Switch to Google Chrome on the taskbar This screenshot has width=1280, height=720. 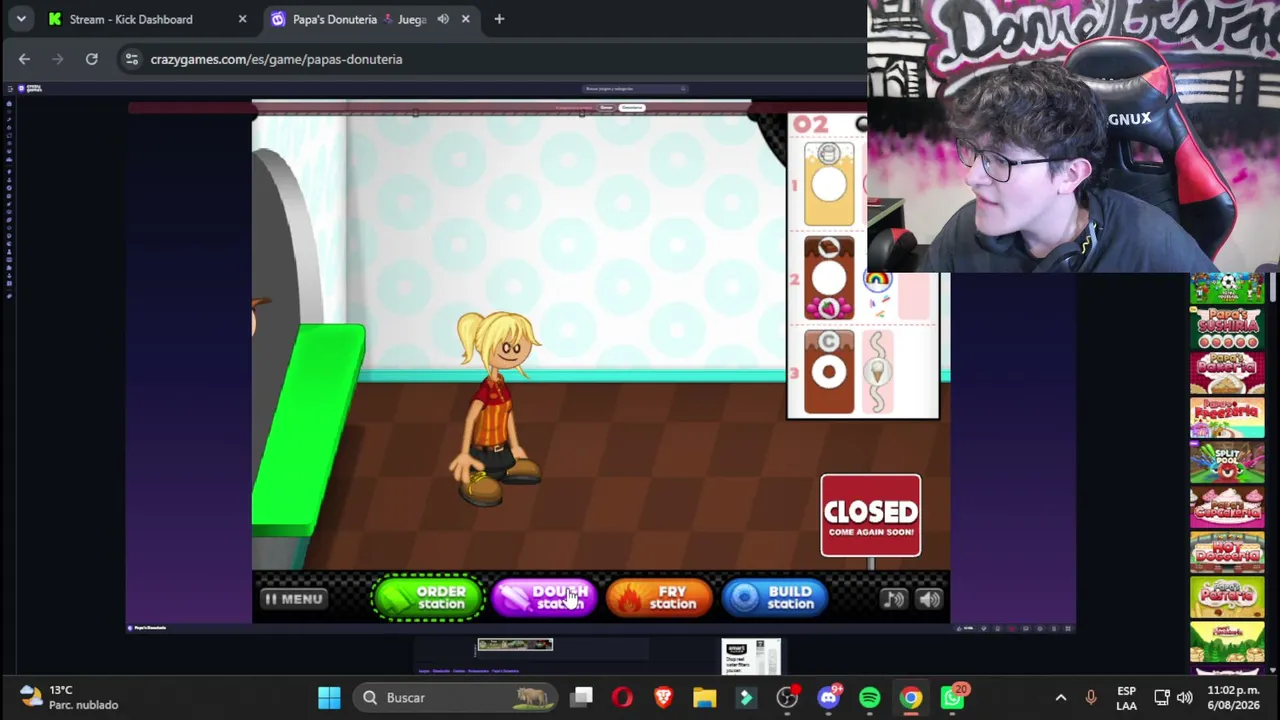coord(911,697)
